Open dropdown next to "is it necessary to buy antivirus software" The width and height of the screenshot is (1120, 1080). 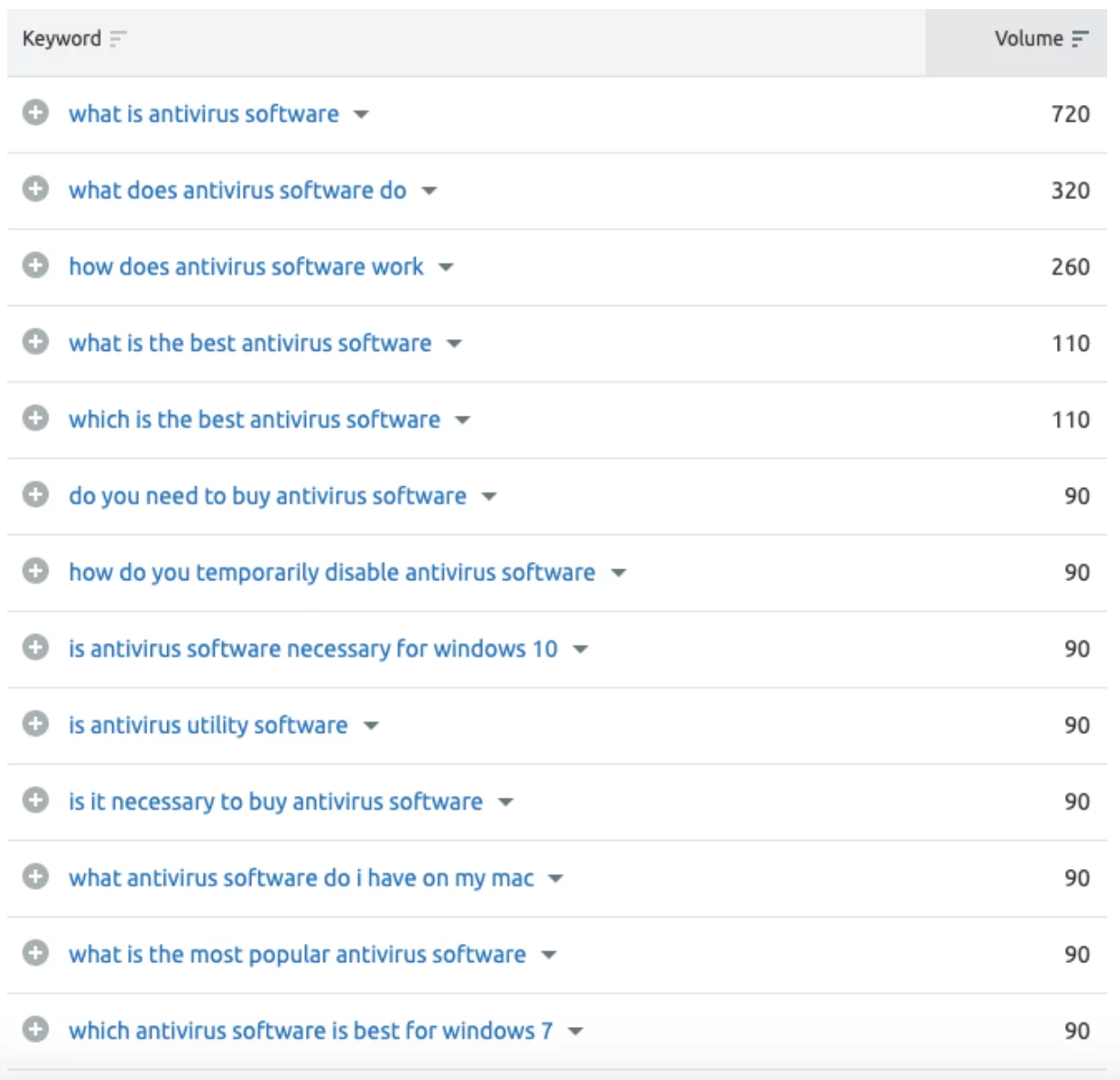pyautogui.click(x=505, y=802)
